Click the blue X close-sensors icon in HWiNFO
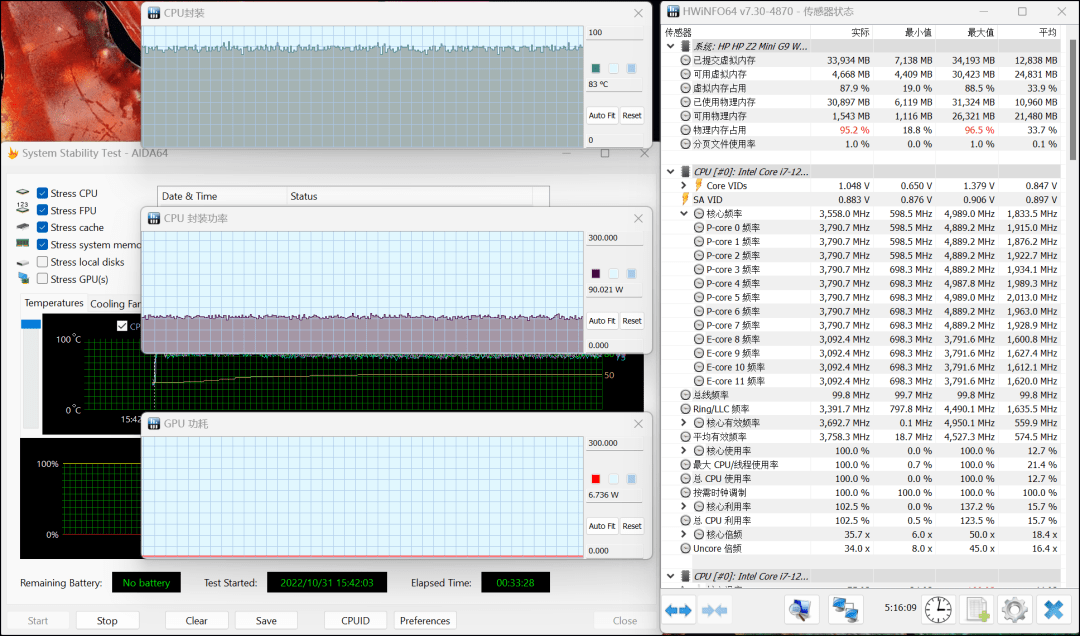Screen dimensions: 1080x636 (x=1052, y=609)
